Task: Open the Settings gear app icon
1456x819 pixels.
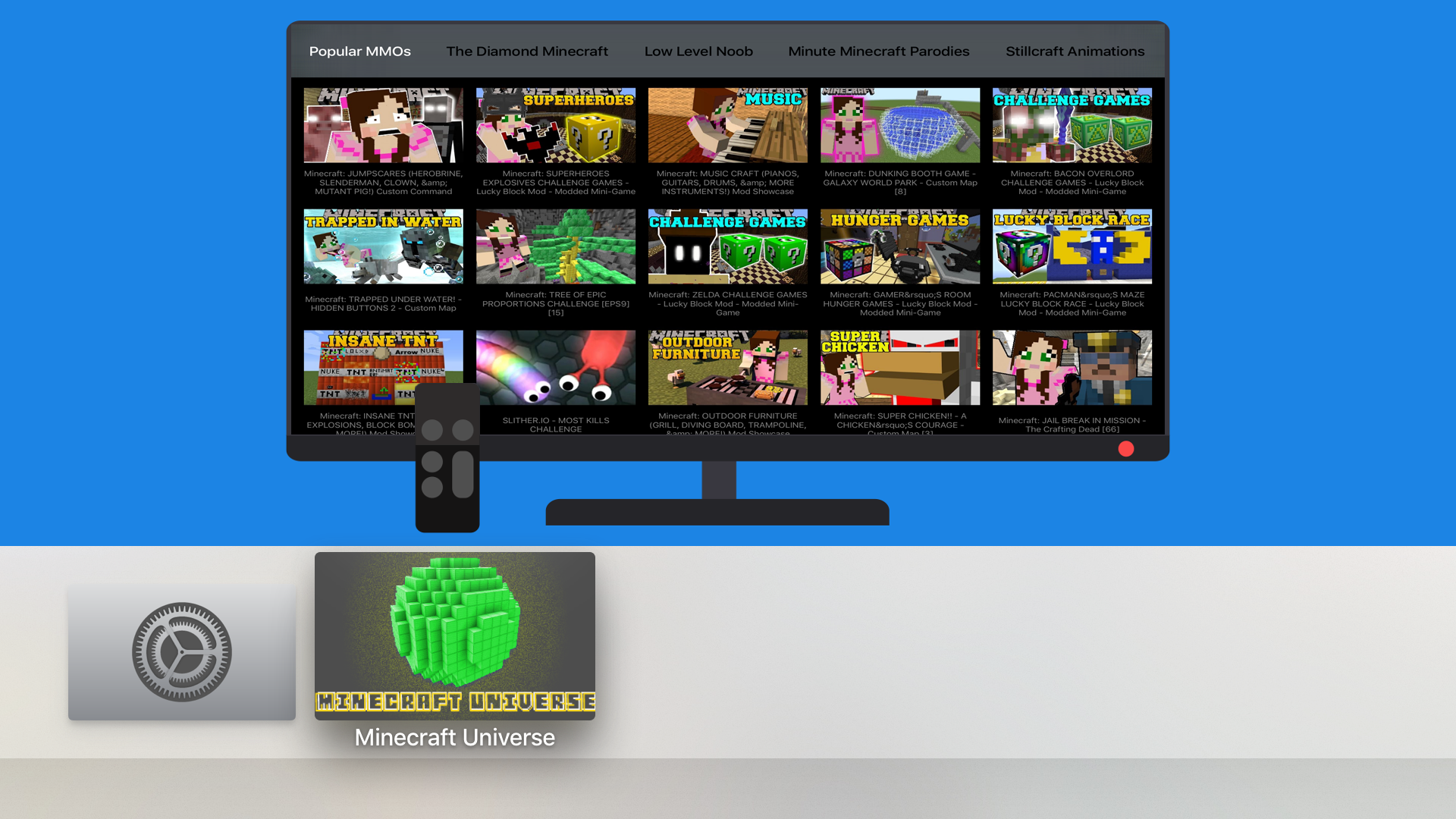Action: click(182, 651)
